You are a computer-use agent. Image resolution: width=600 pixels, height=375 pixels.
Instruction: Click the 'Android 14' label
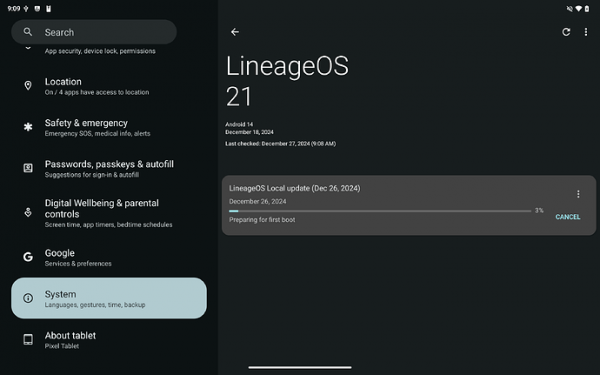(239, 124)
